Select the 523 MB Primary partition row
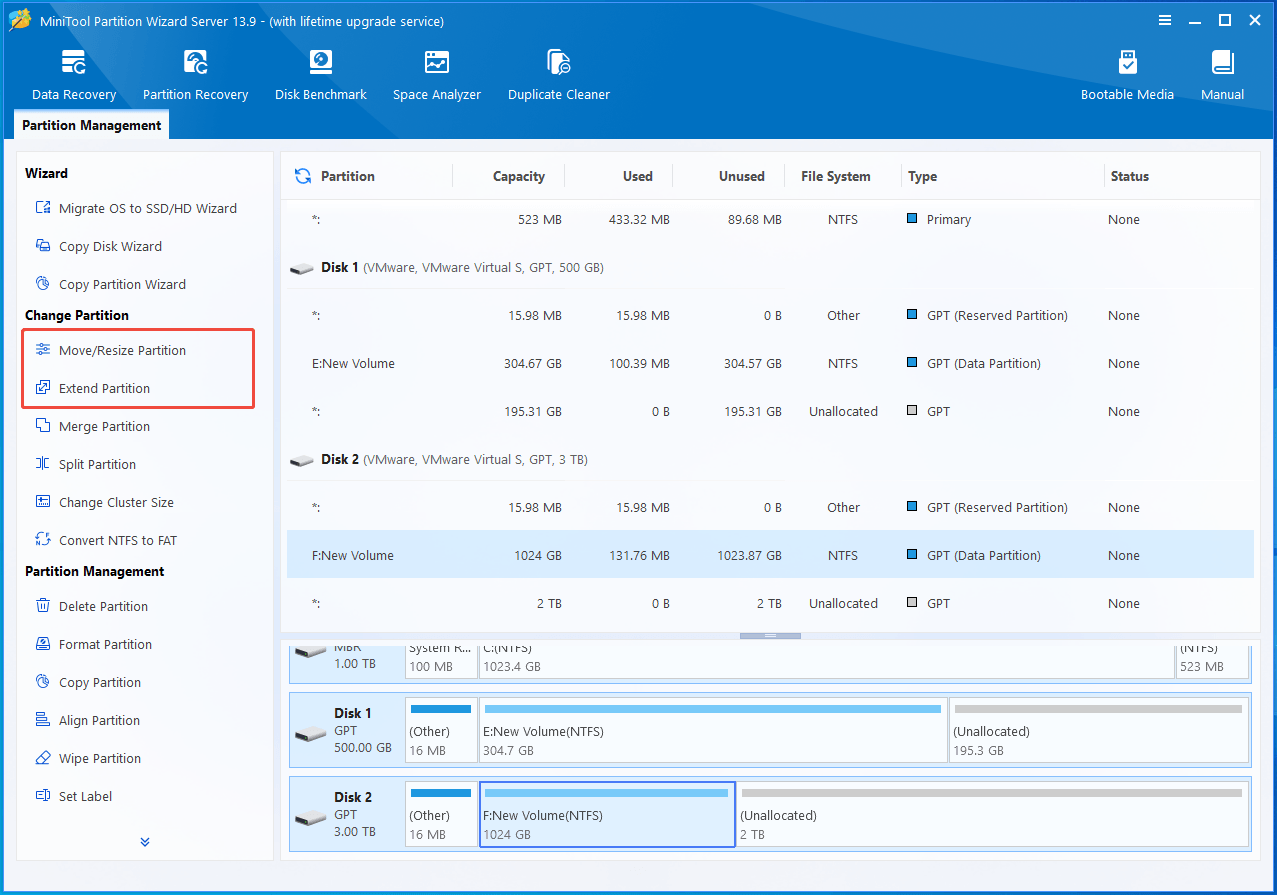The height and width of the screenshot is (895, 1277). coord(770,219)
